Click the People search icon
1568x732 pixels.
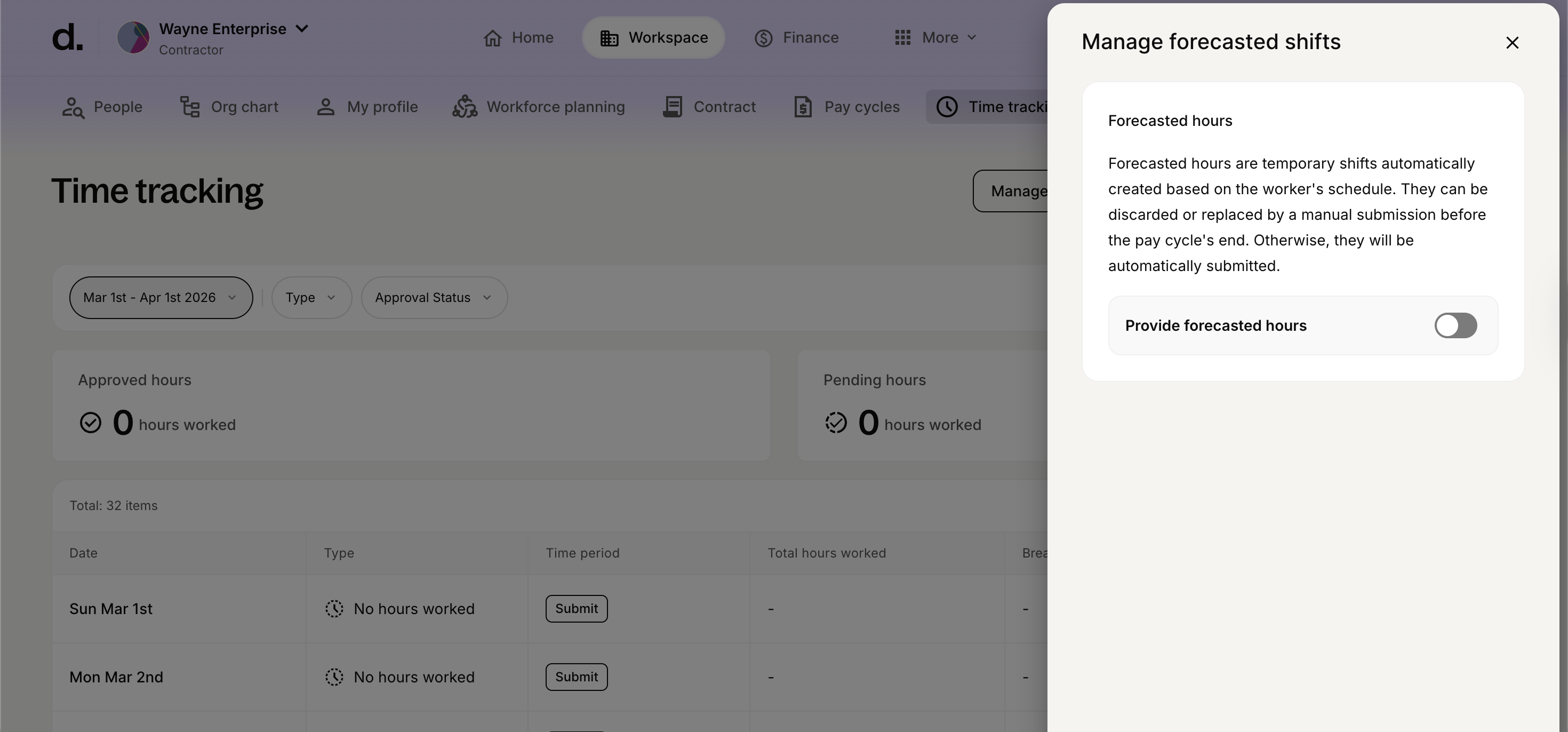pyautogui.click(x=73, y=107)
